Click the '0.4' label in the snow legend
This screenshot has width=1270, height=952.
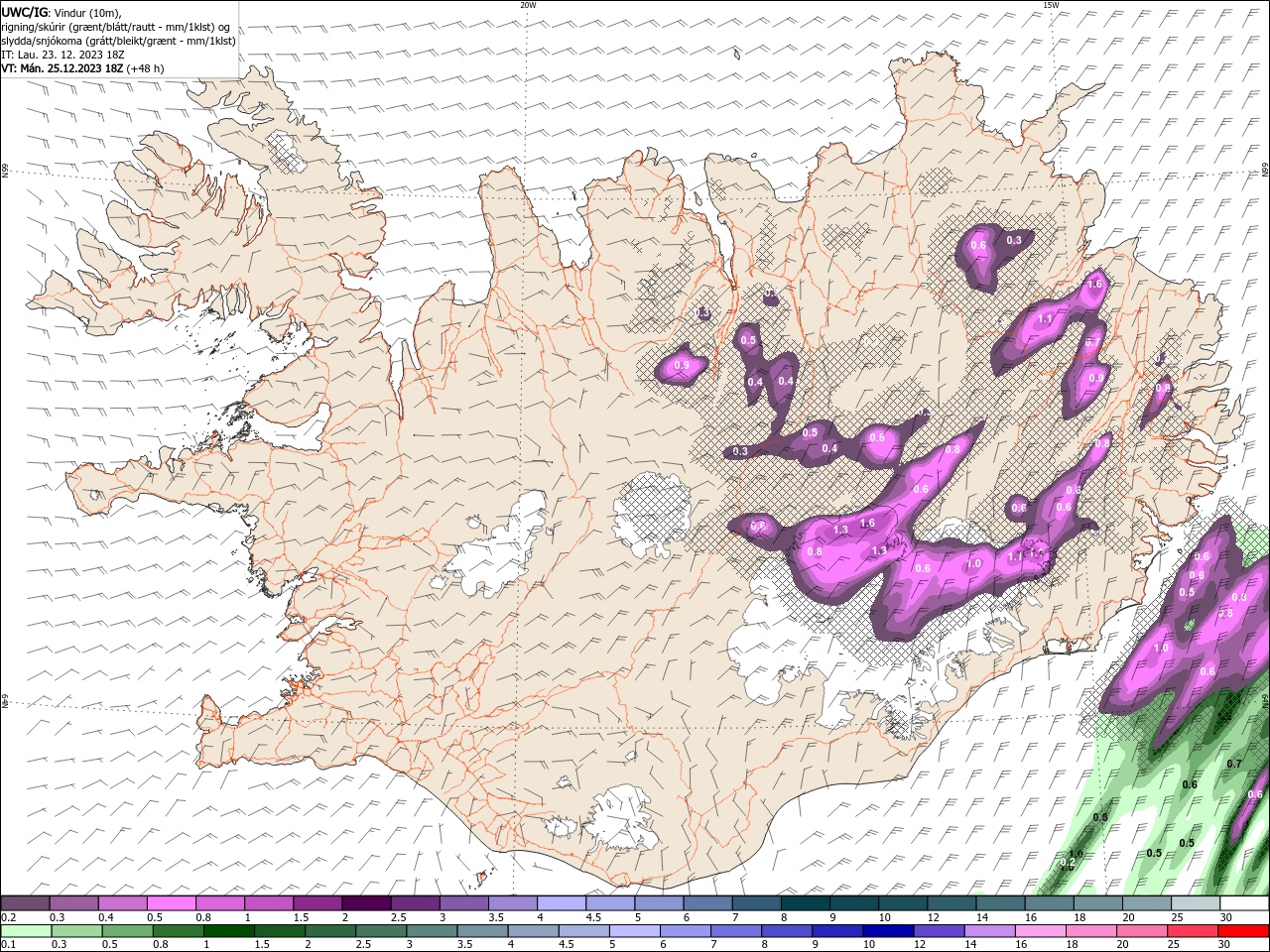pos(106,917)
